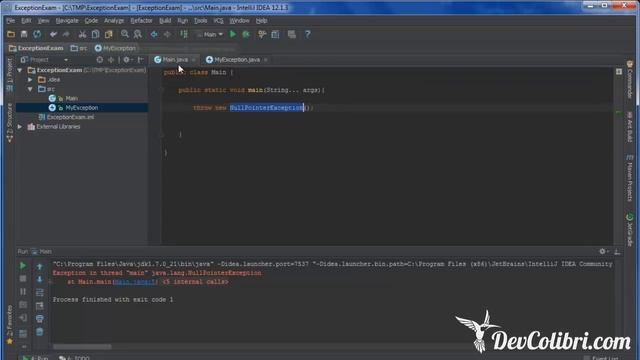Open the Main run configuration dropdown

(x=210, y=34)
